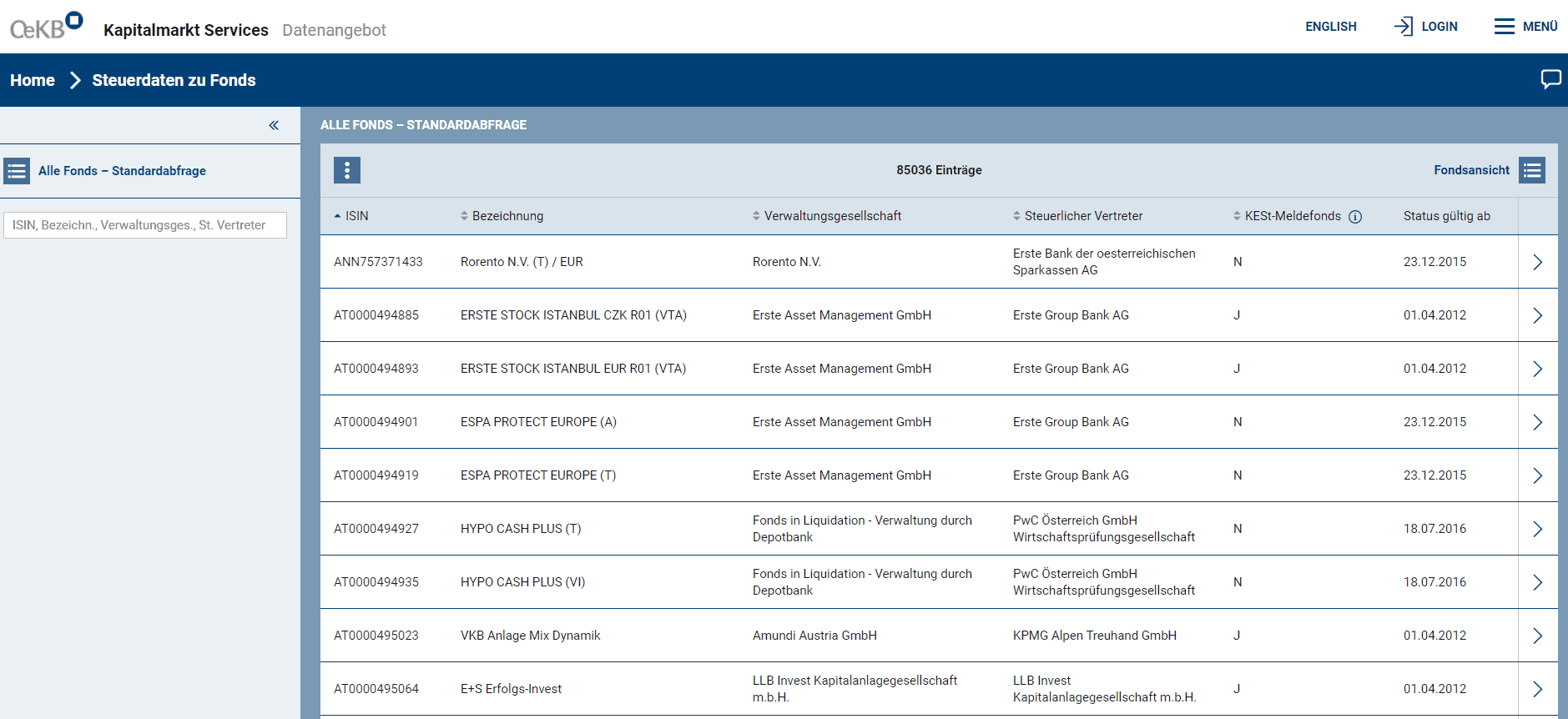Image resolution: width=1568 pixels, height=719 pixels.
Task: Sort by KESt-Meldefonds column
Action: point(1287,216)
